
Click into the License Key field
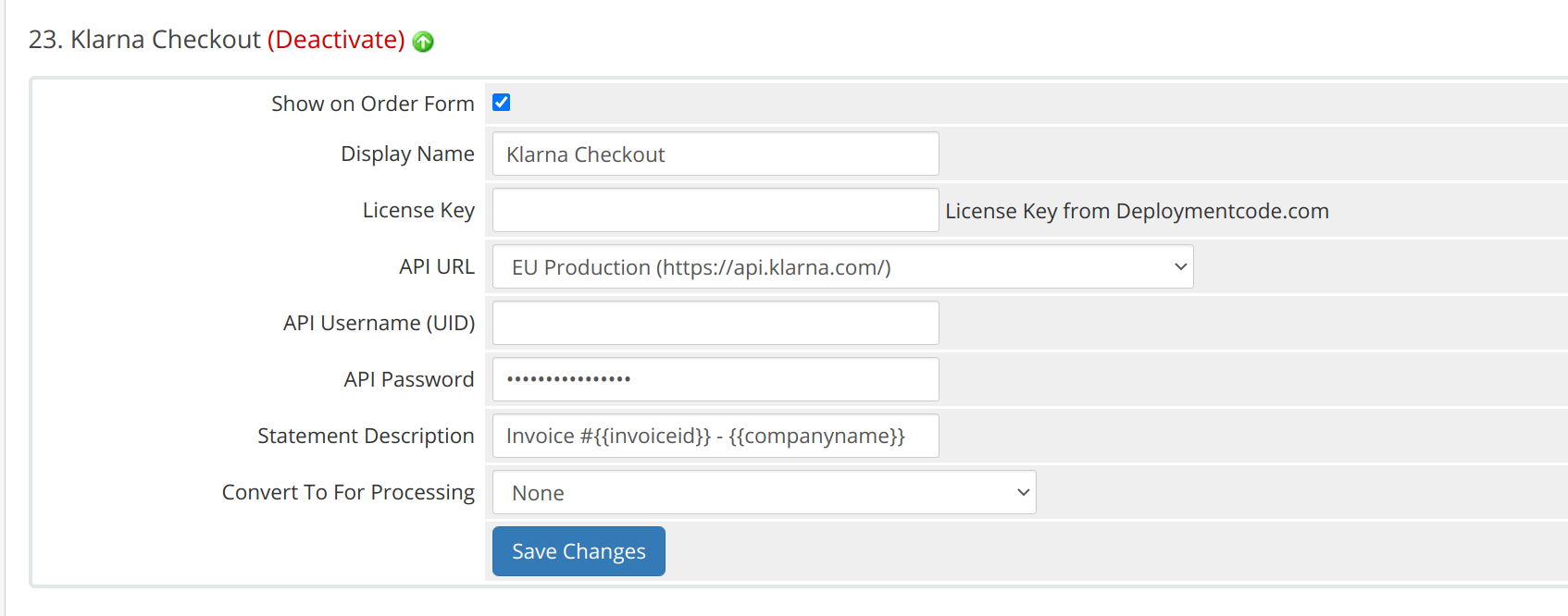coord(716,210)
